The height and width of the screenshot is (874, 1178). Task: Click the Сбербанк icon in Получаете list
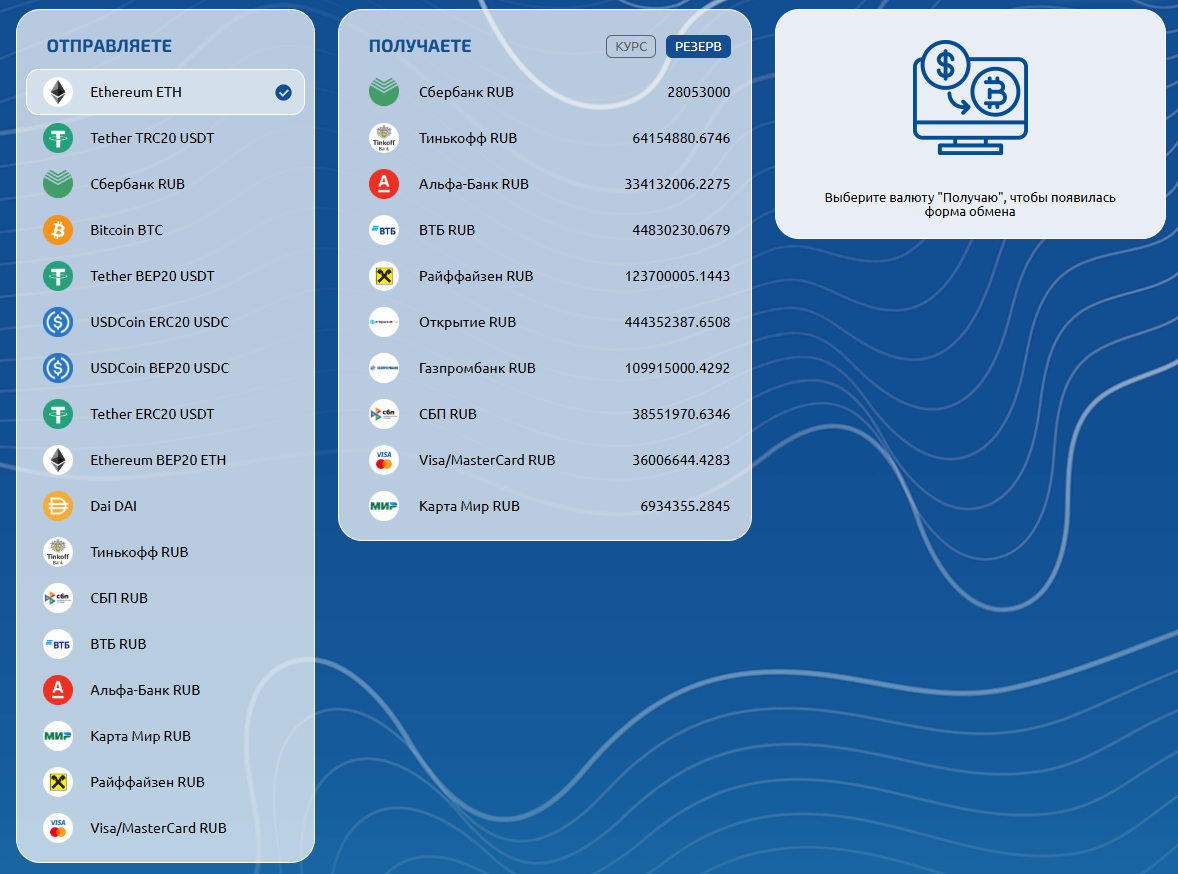(384, 92)
